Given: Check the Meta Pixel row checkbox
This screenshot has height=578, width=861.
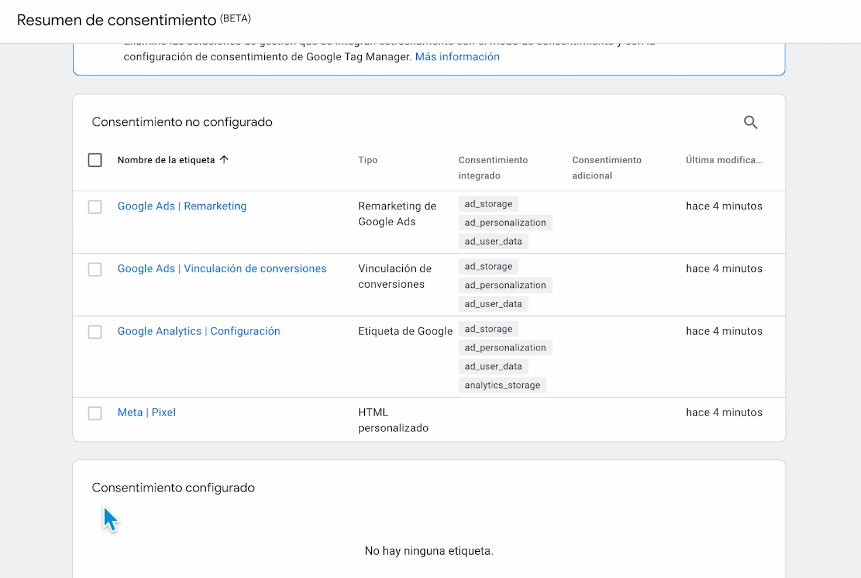Looking at the screenshot, I should point(95,413).
